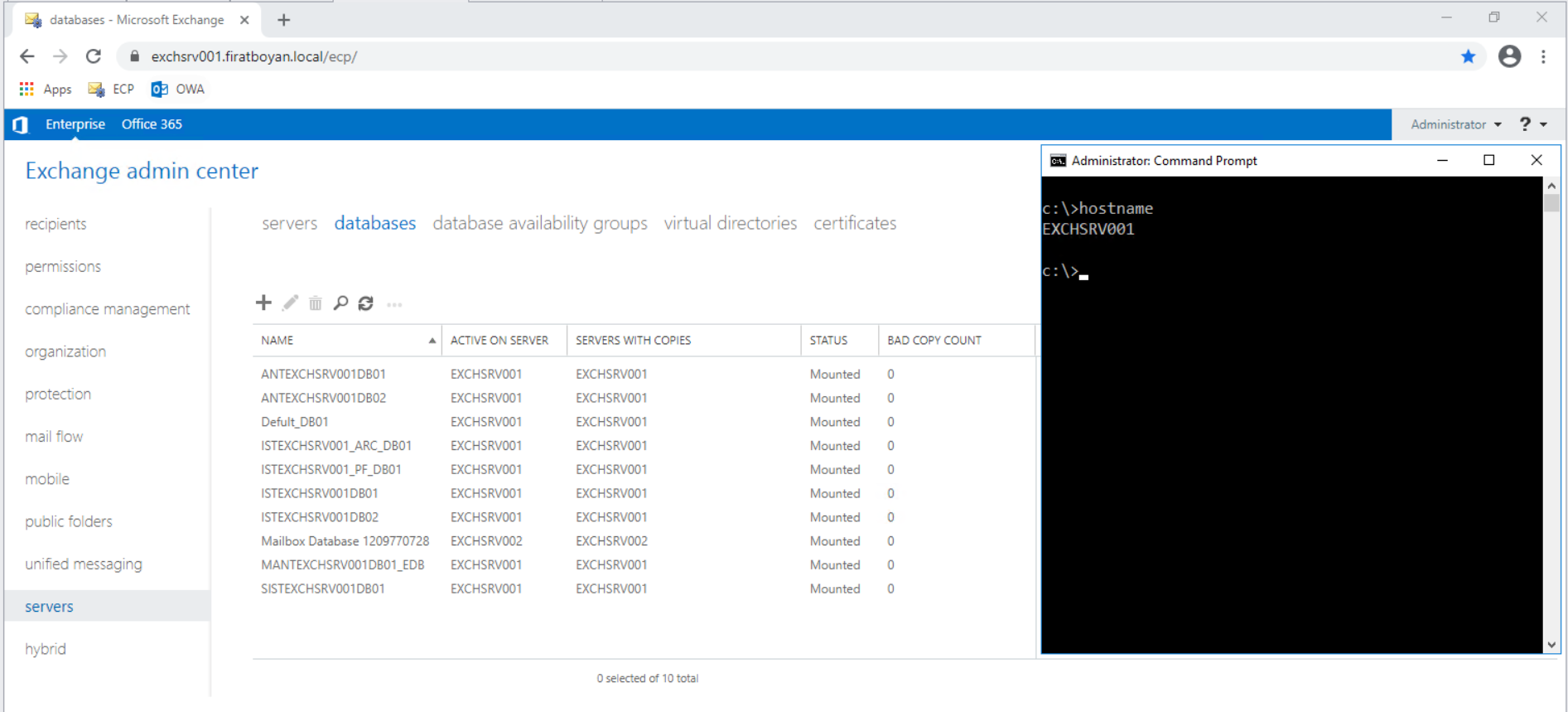Sort by ACTIVE ON SERVER column
Image resolution: width=1568 pixels, height=712 pixels.
tap(504, 341)
